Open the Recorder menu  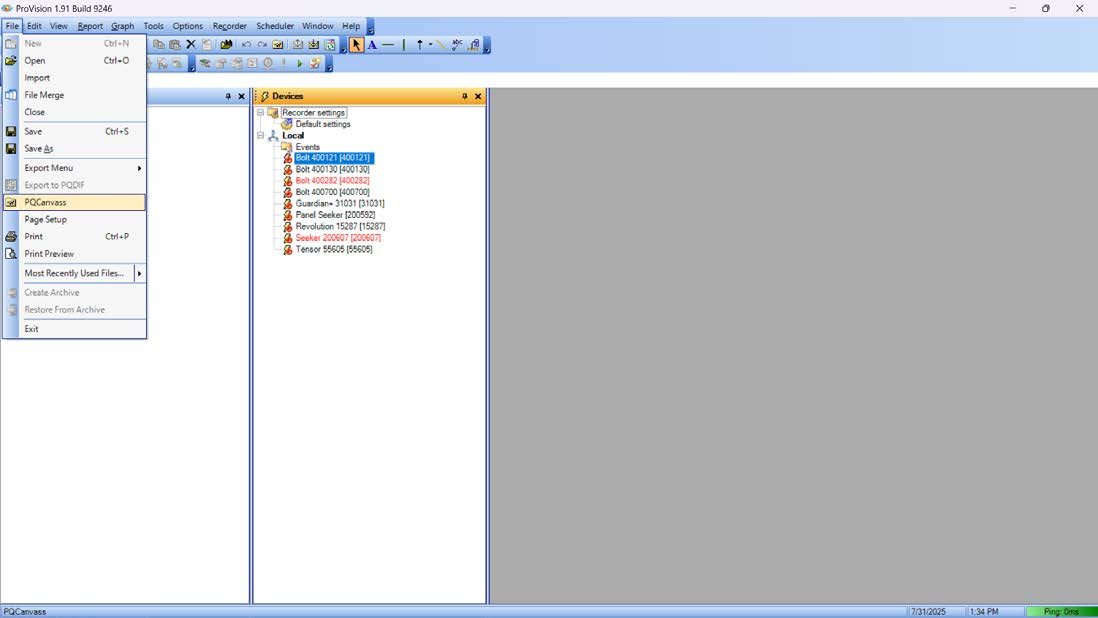(229, 26)
